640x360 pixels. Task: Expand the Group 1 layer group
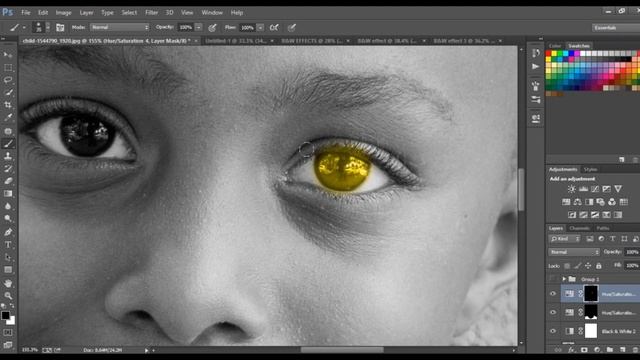coord(564,279)
